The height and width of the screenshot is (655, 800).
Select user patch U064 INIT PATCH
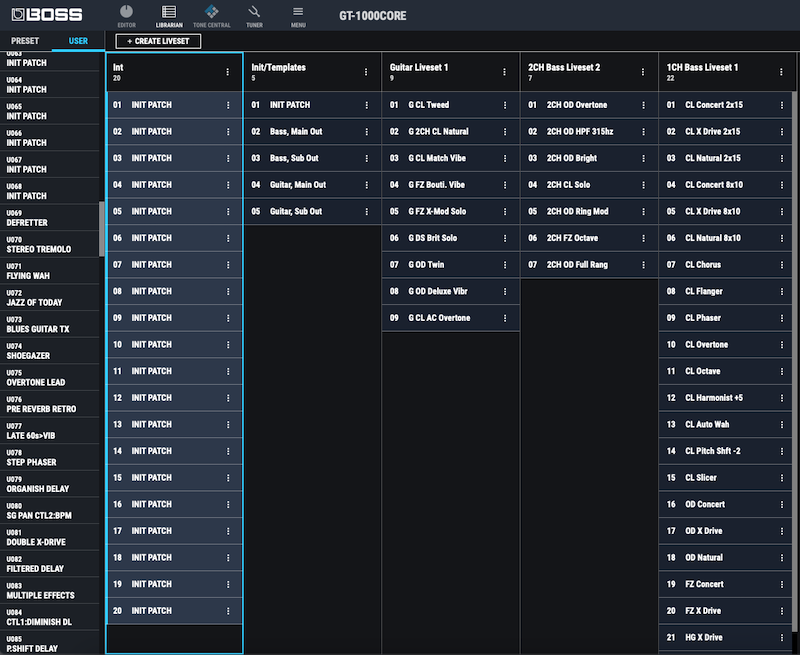49,85
